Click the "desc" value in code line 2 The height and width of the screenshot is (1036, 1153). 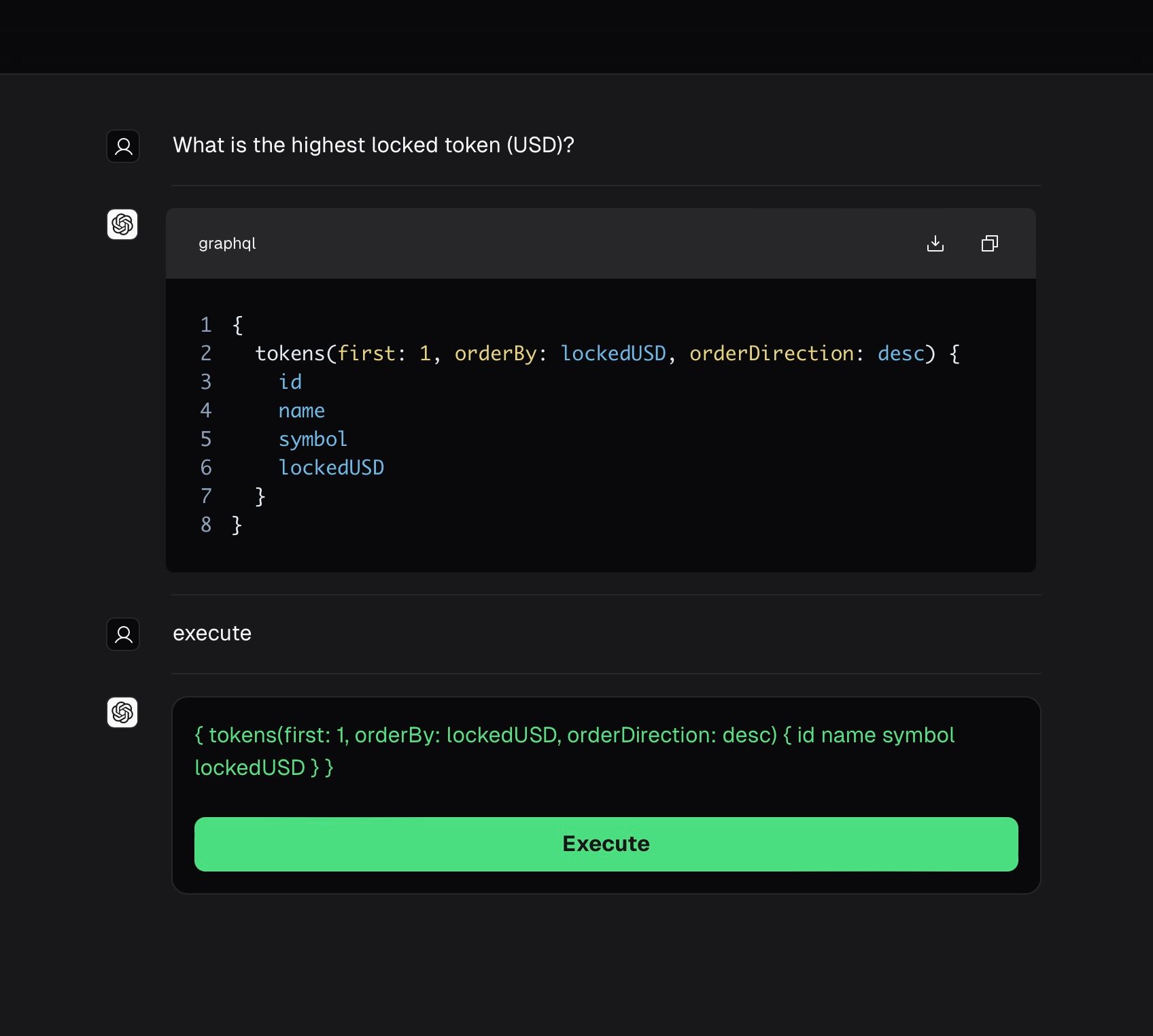[x=901, y=353]
